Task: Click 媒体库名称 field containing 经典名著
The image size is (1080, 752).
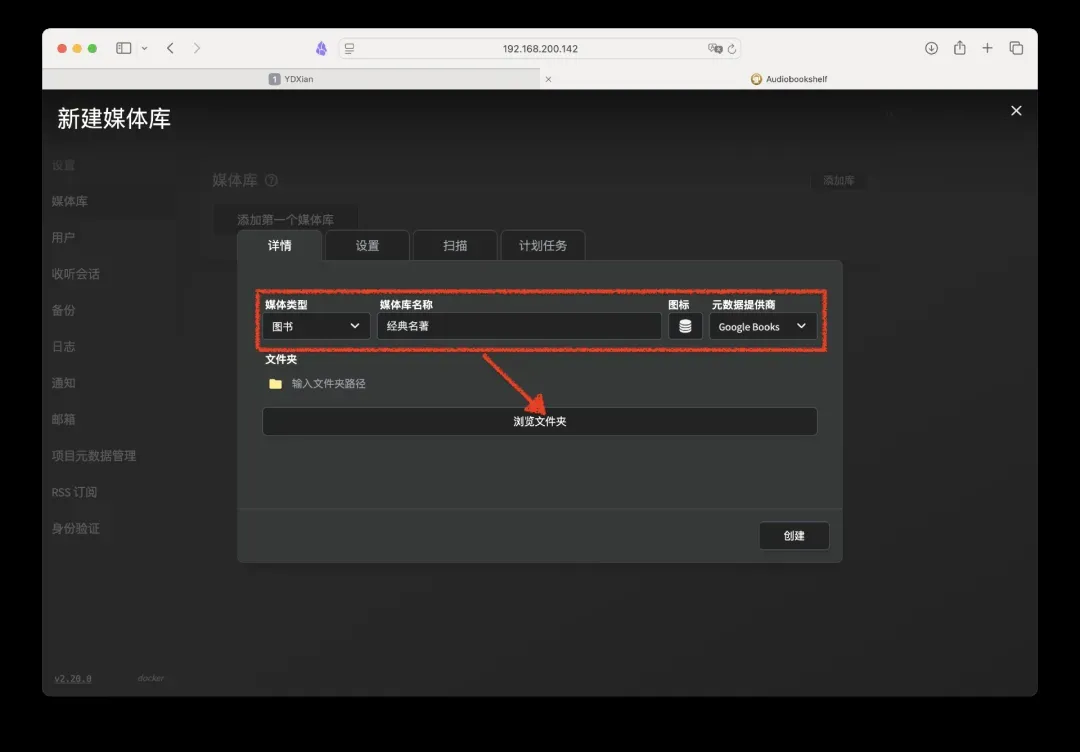Action: pos(518,326)
